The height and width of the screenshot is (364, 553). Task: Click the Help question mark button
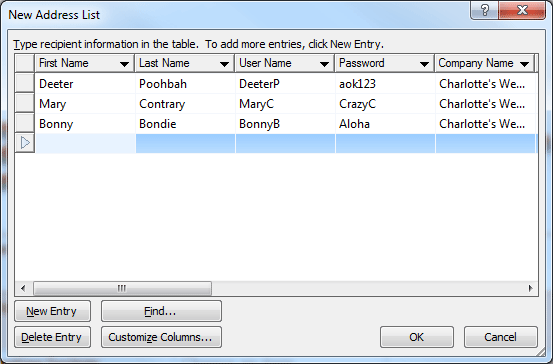click(485, 10)
